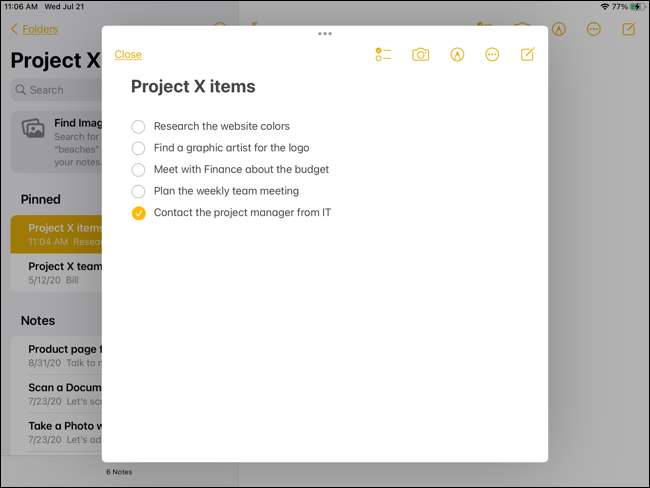Image resolution: width=650 pixels, height=488 pixels.
Task: Open the more options ellipsis in the note popup
Action: click(492, 54)
